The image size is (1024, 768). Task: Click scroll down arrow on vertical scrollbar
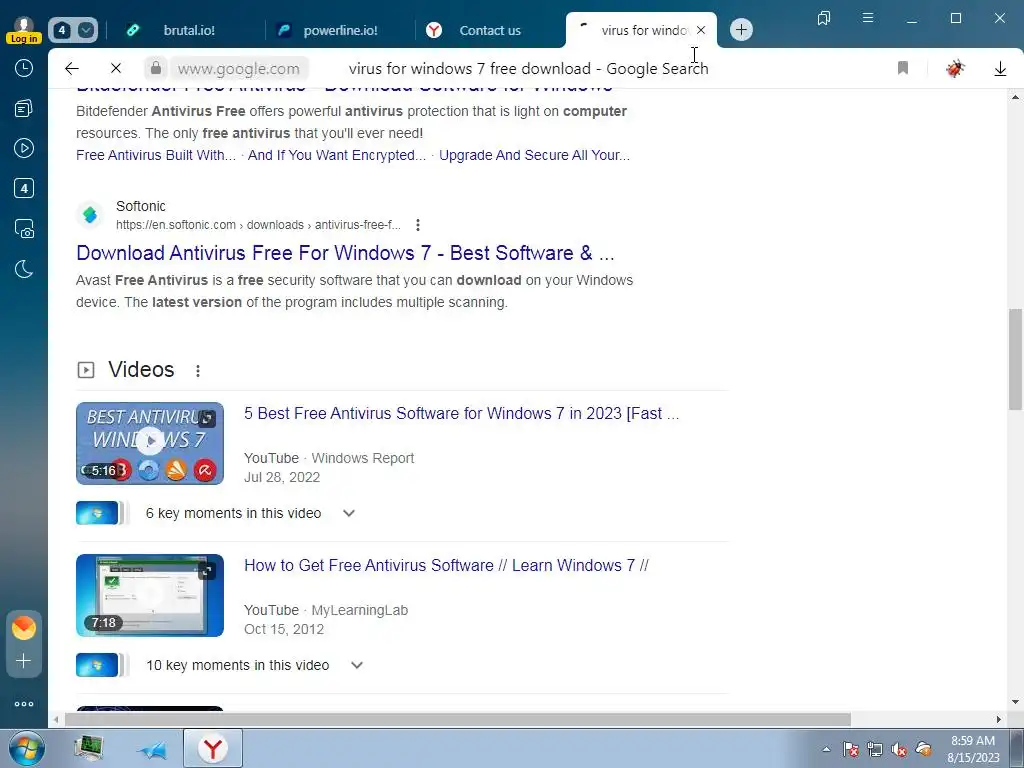[1015, 703]
